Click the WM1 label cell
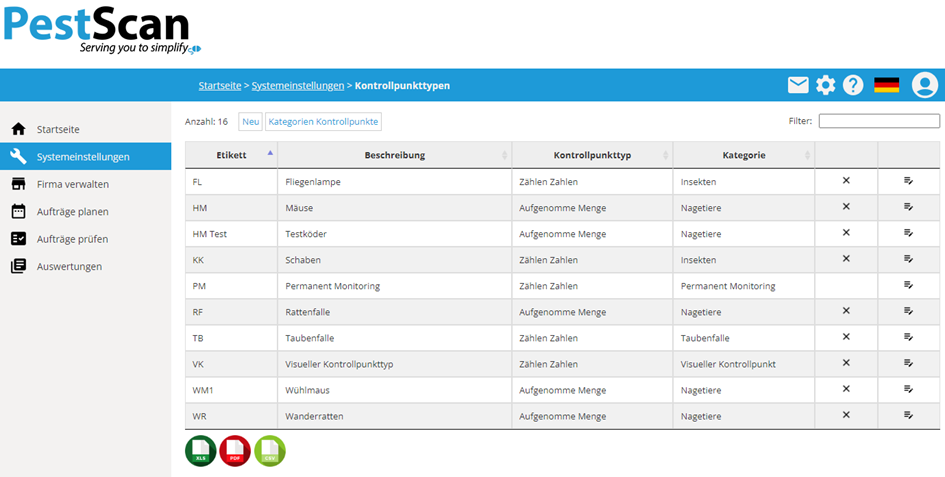Viewport: 945px width, 477px height. click(231, 390)
